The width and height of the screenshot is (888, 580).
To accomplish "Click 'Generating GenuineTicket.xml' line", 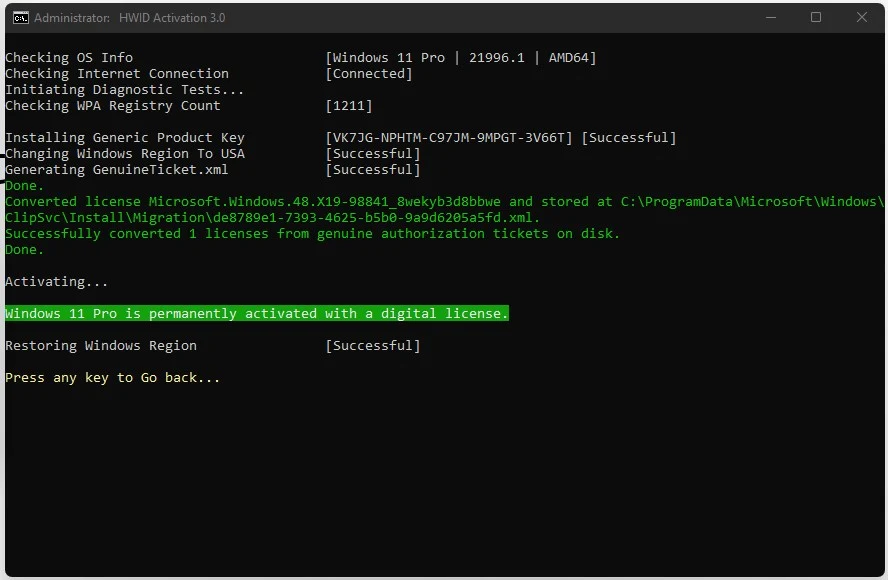I will point(117,169).
